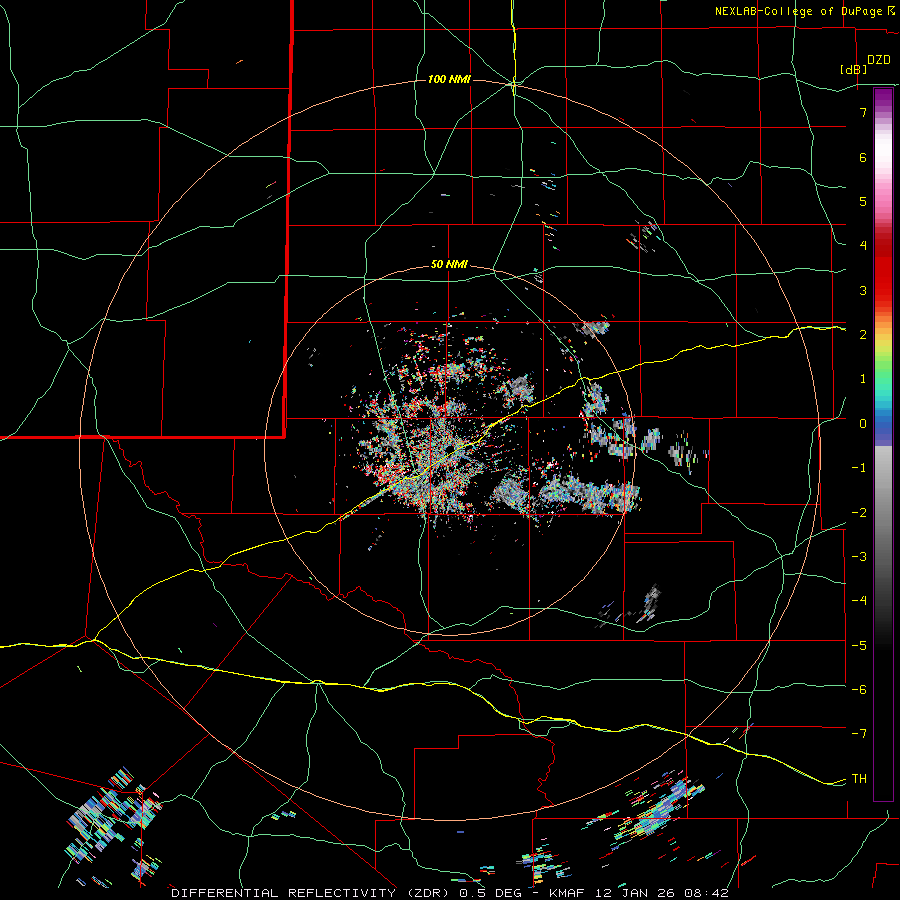Click the -4 value on color scale
900x900 pixels.
(x=859, y=601)
